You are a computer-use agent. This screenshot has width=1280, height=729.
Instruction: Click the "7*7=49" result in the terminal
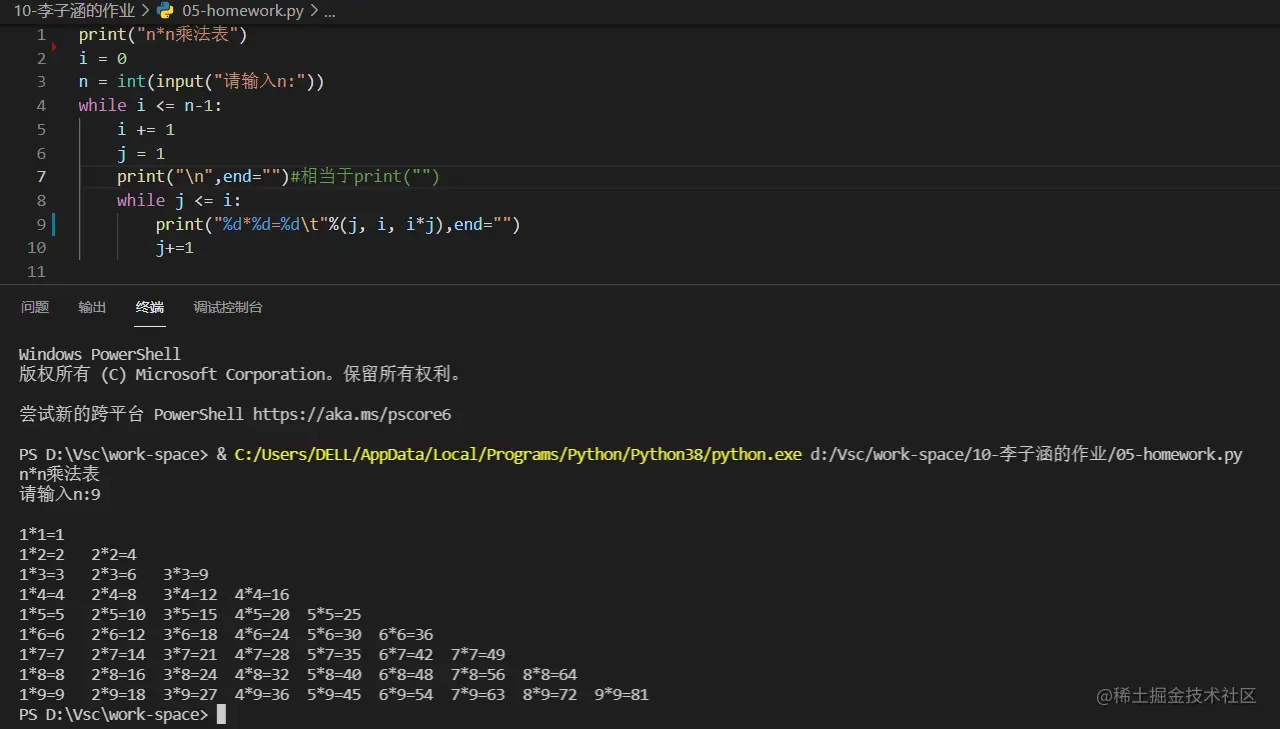coord(478,654)
